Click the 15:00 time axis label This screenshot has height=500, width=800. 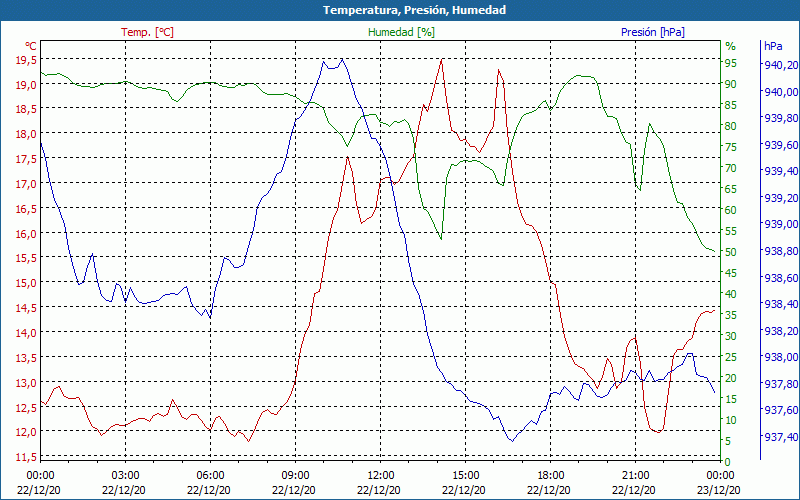465,476
